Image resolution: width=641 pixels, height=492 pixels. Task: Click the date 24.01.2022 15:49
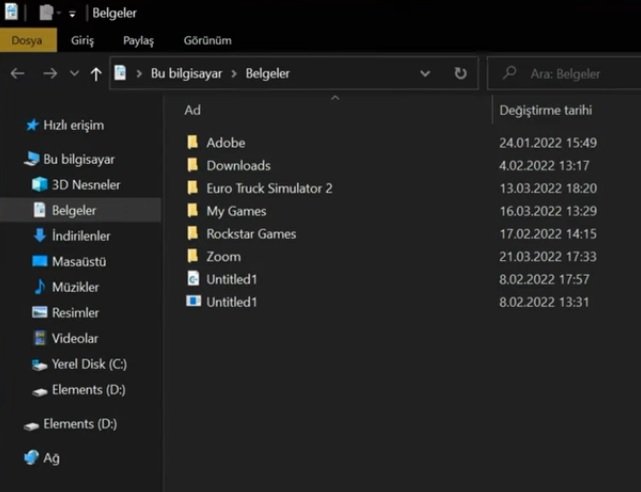pyautogui.click(x=548, y=143)
